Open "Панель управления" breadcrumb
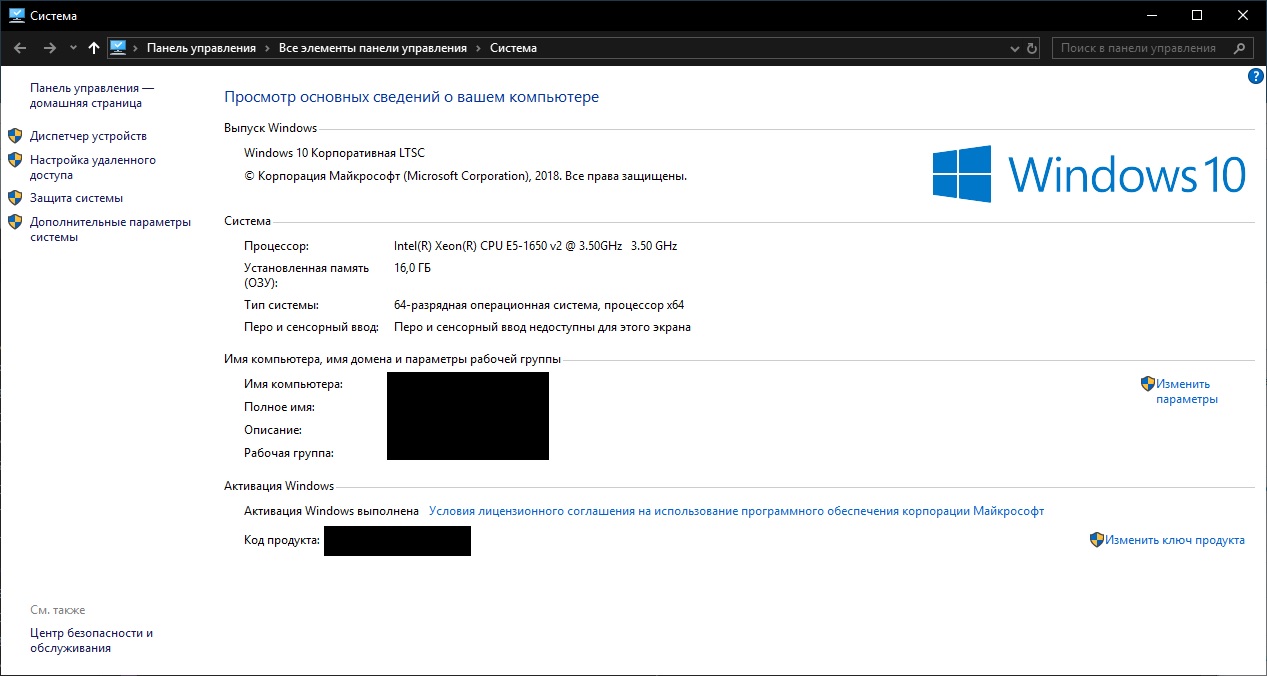The width and height of the screenshot is (1267, 676). pos(201,48)
